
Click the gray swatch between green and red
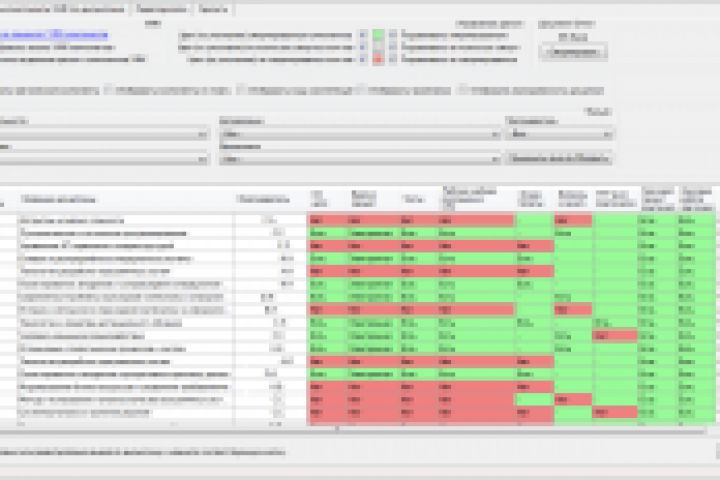tap(378, 47)
